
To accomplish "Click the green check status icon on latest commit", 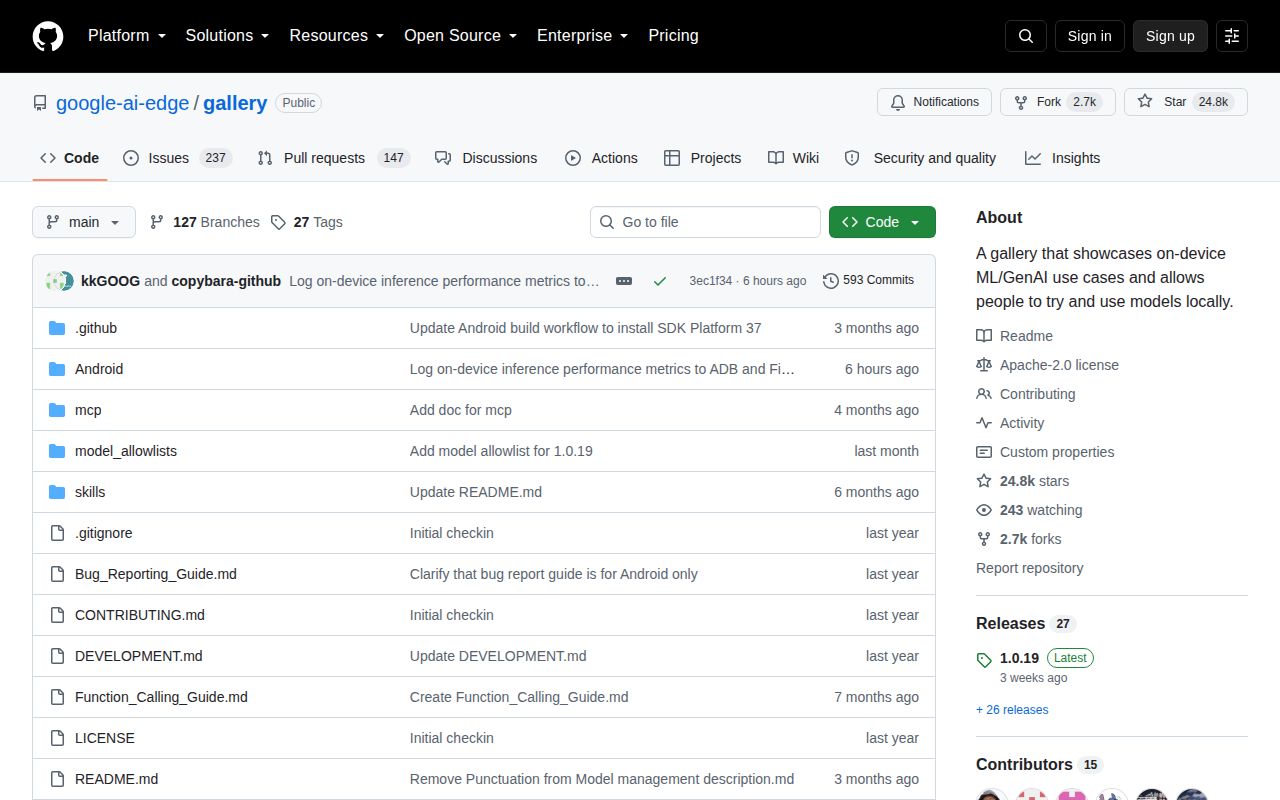I will [x=659, y=281].
